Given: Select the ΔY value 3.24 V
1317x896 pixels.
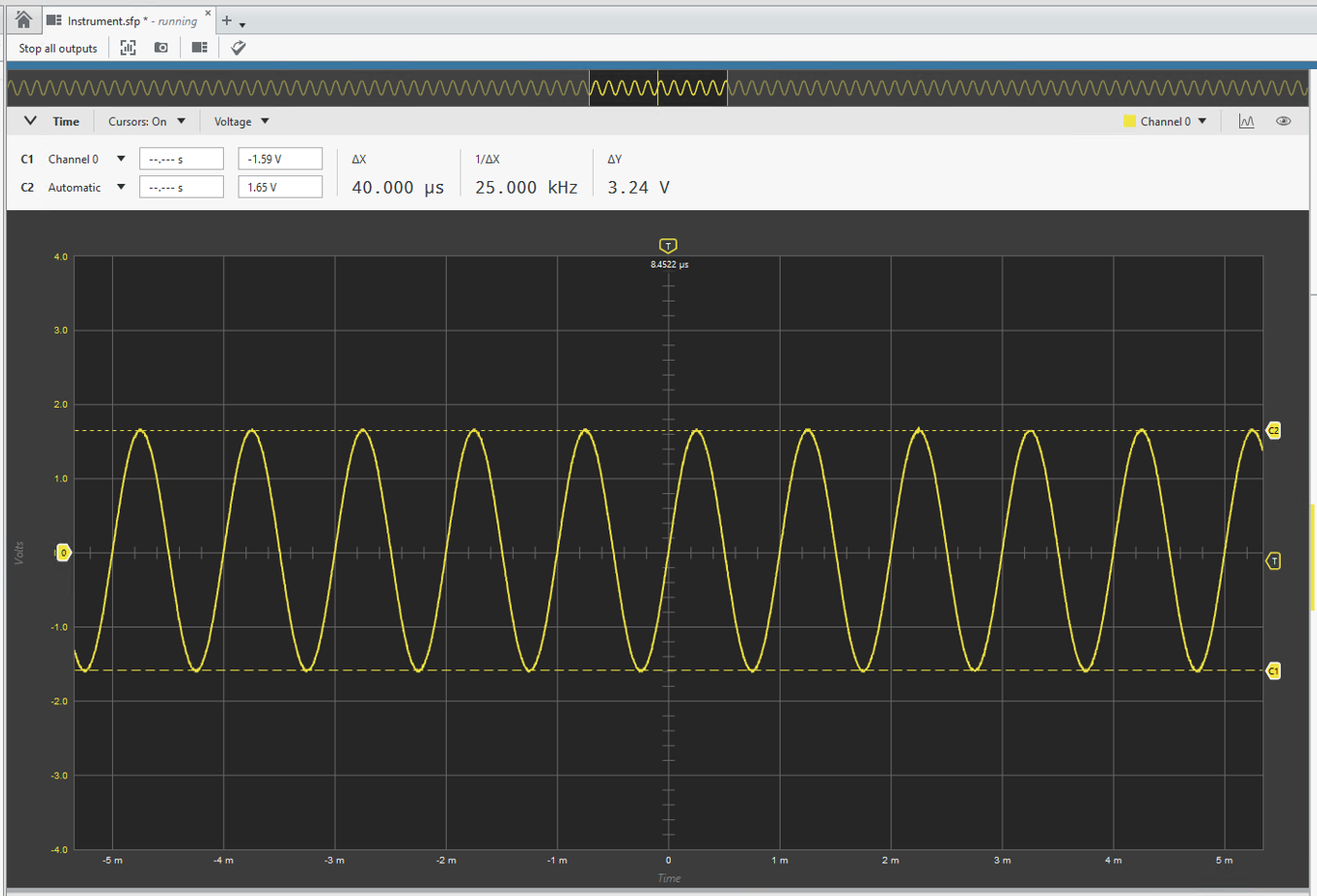Looking at the screenshot, I should pyautogui.click(x=639, y=188).
